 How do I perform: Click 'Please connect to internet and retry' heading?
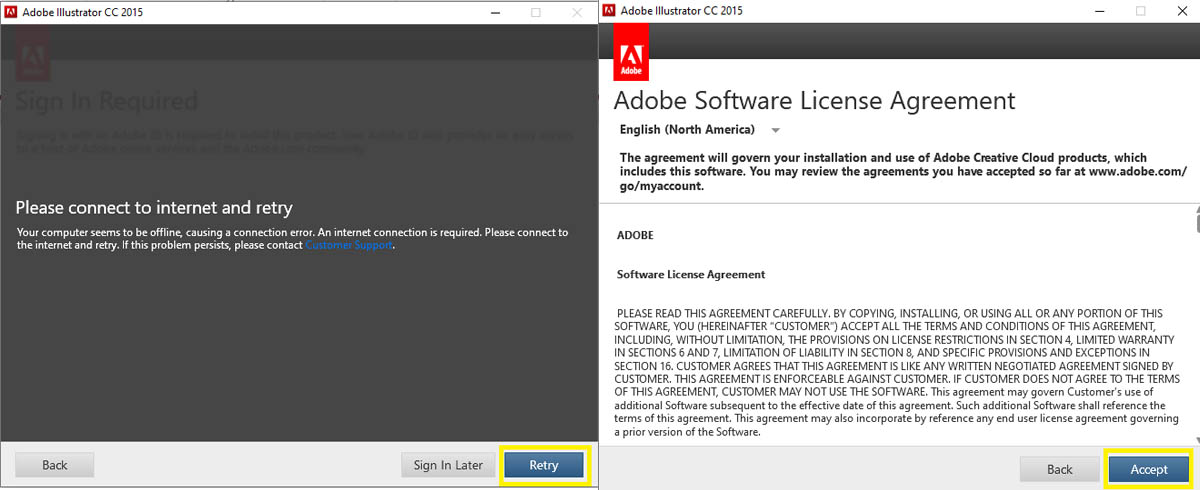tap(154, 208)
